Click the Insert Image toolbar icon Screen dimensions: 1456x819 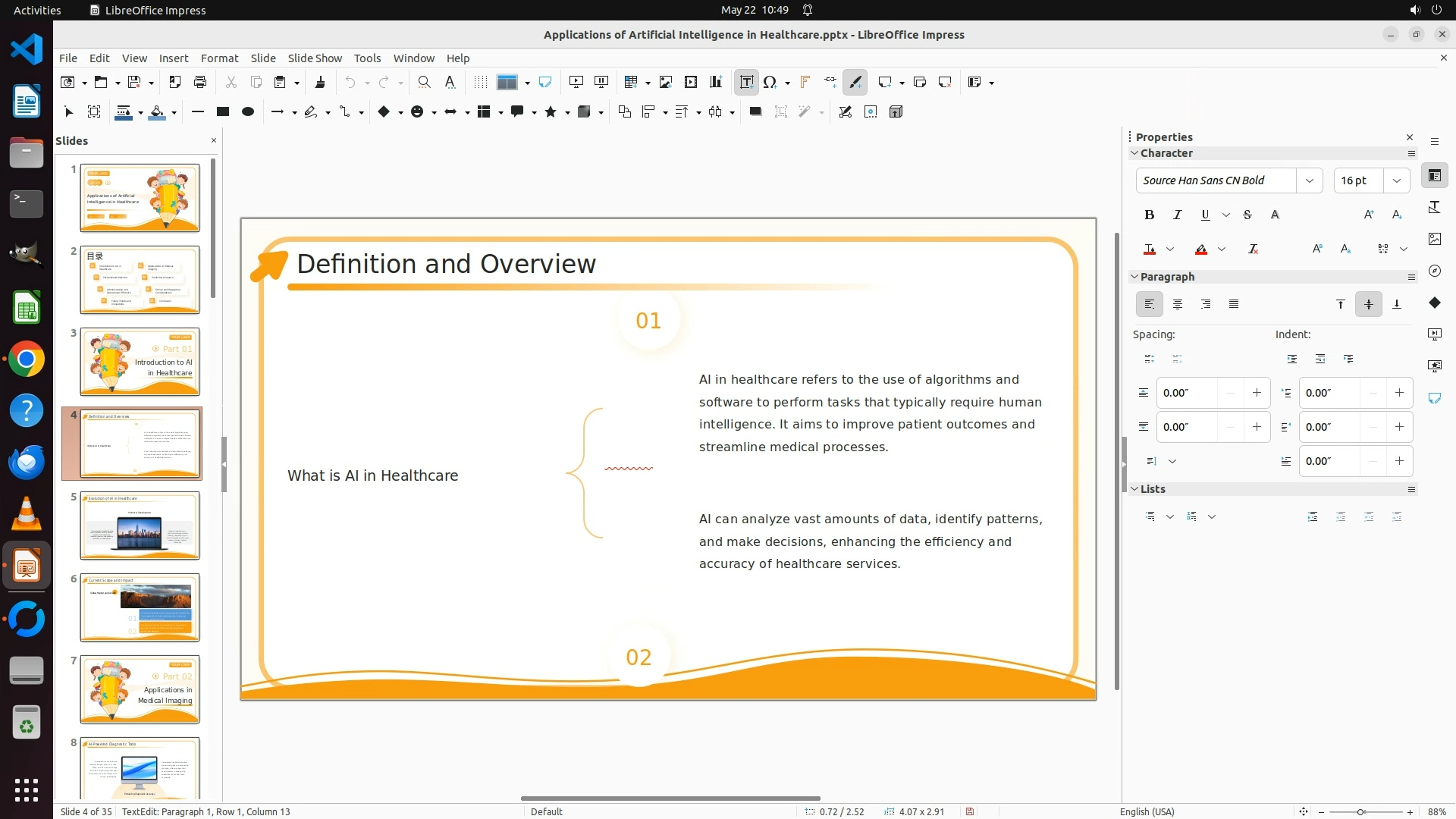click(x=666, y=82)
